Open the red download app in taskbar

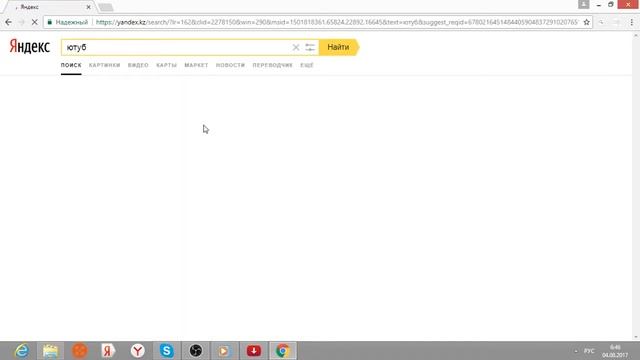[x=253, y=351]
